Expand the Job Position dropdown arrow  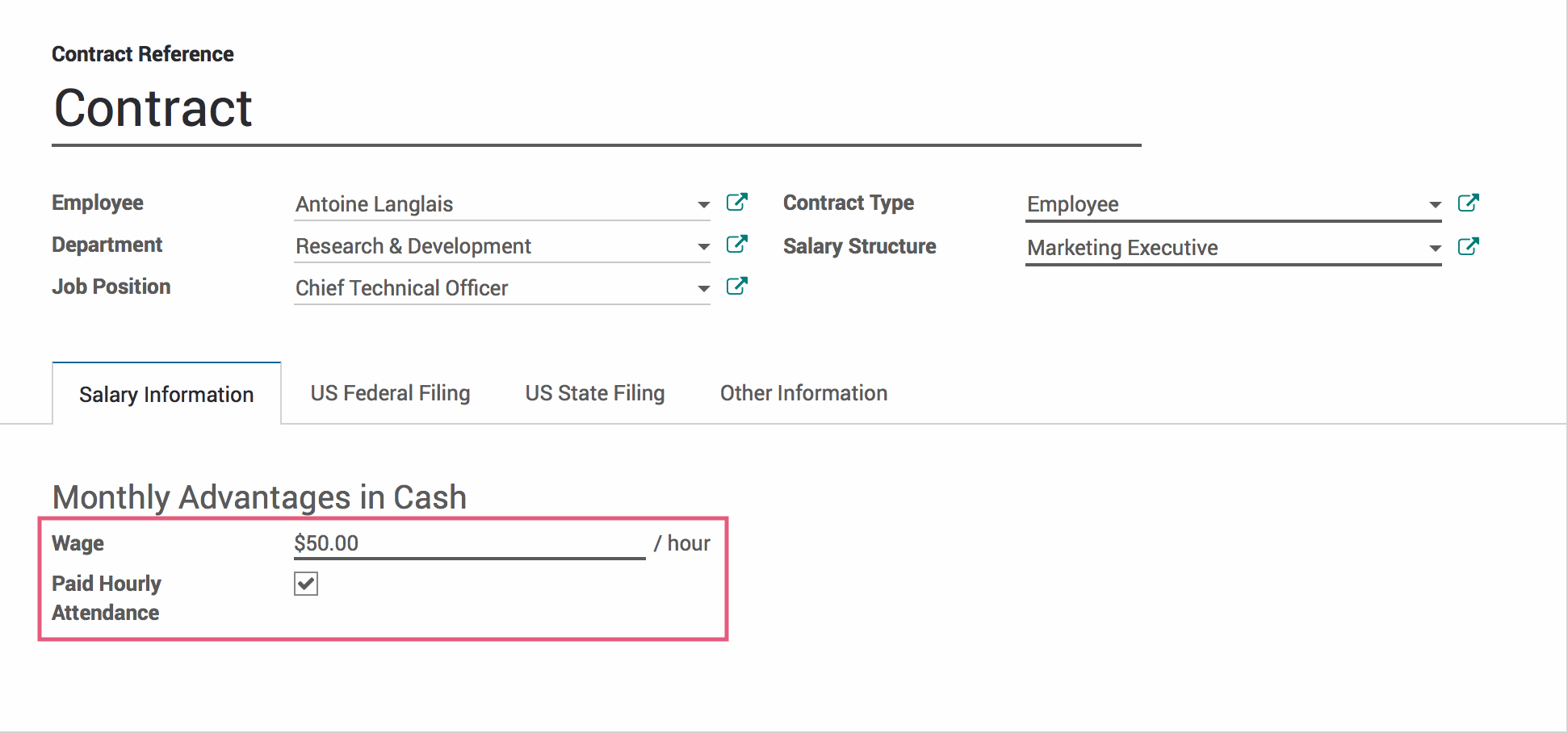tap(703, 289)
